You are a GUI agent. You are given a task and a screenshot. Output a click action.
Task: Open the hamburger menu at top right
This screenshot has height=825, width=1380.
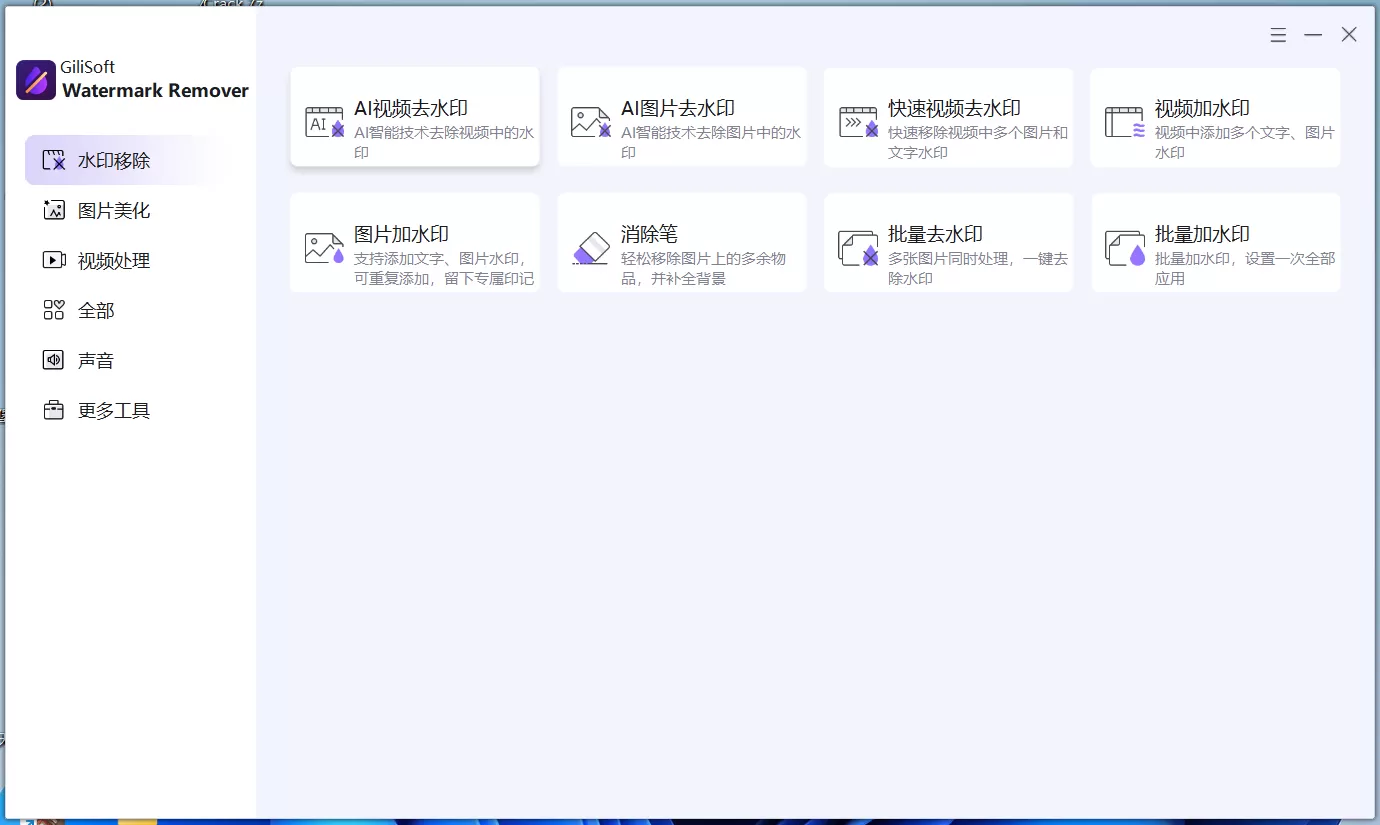coord(1278,33)
